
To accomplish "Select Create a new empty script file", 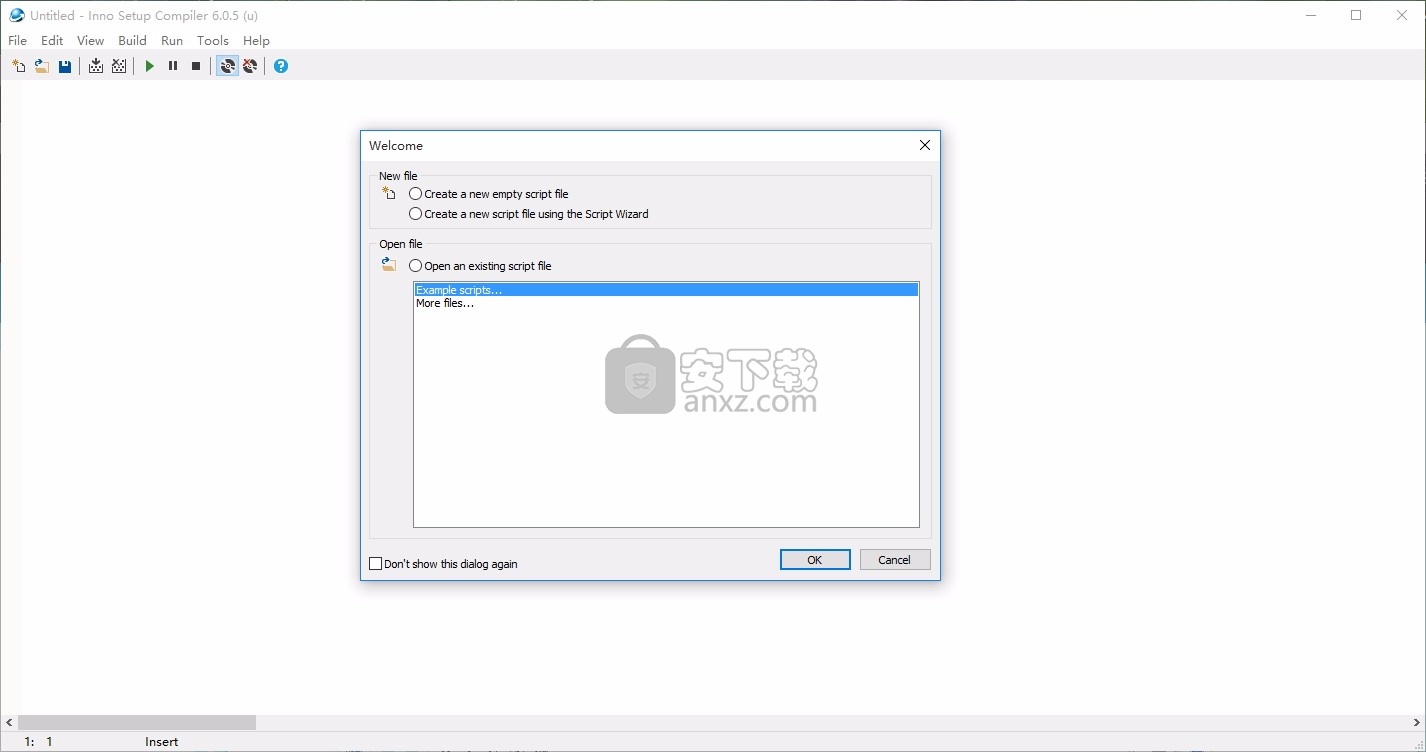I will click(489, 194).
